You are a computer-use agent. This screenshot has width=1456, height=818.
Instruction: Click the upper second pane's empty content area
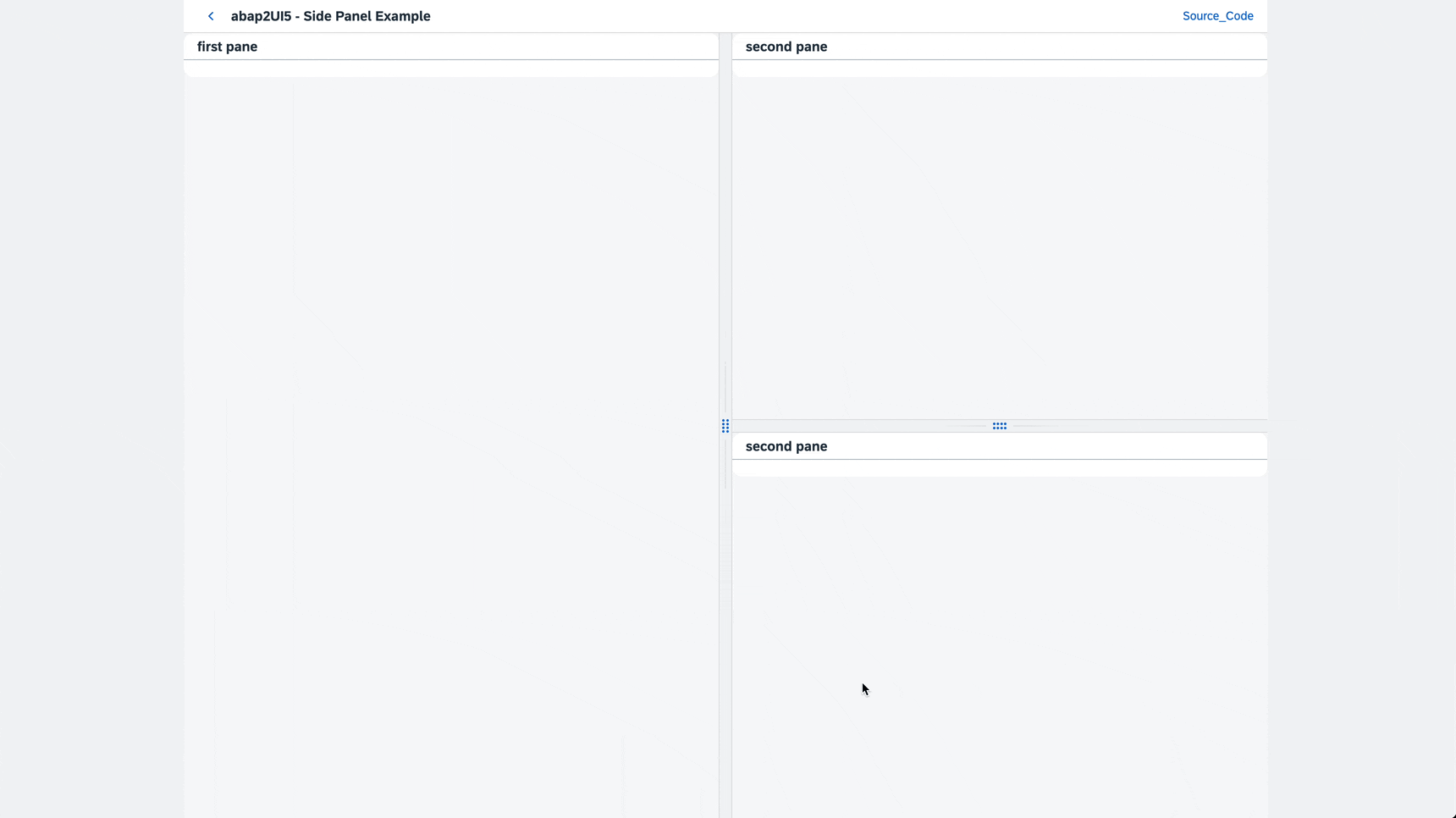[999, 246]
